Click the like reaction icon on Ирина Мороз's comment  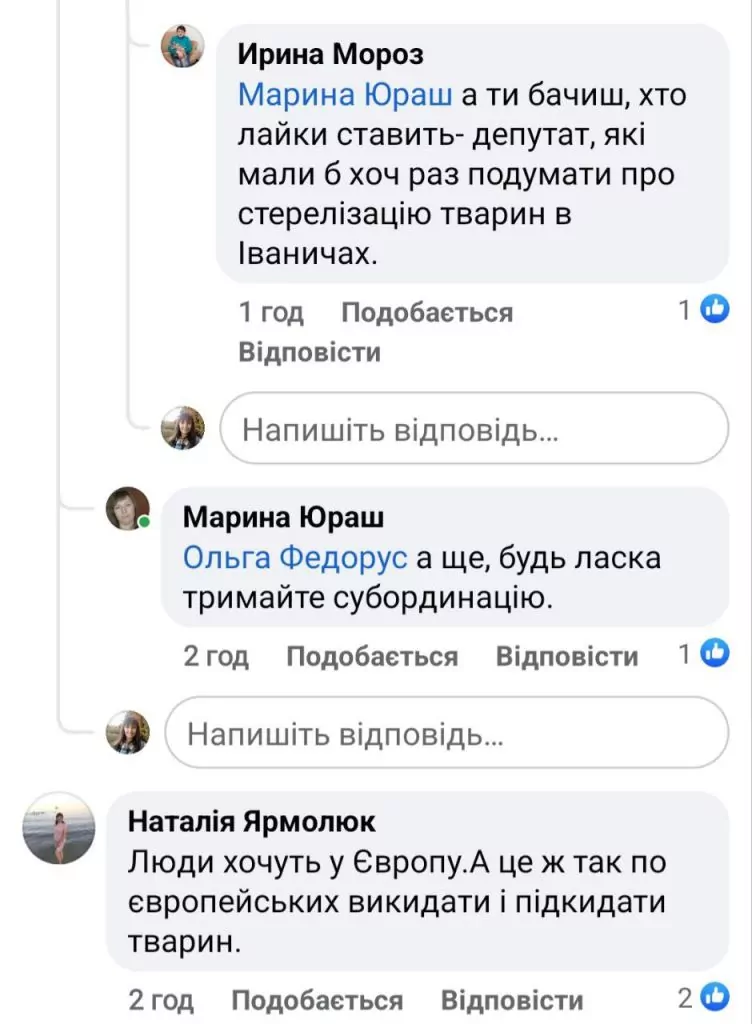(x=714, y=310)
